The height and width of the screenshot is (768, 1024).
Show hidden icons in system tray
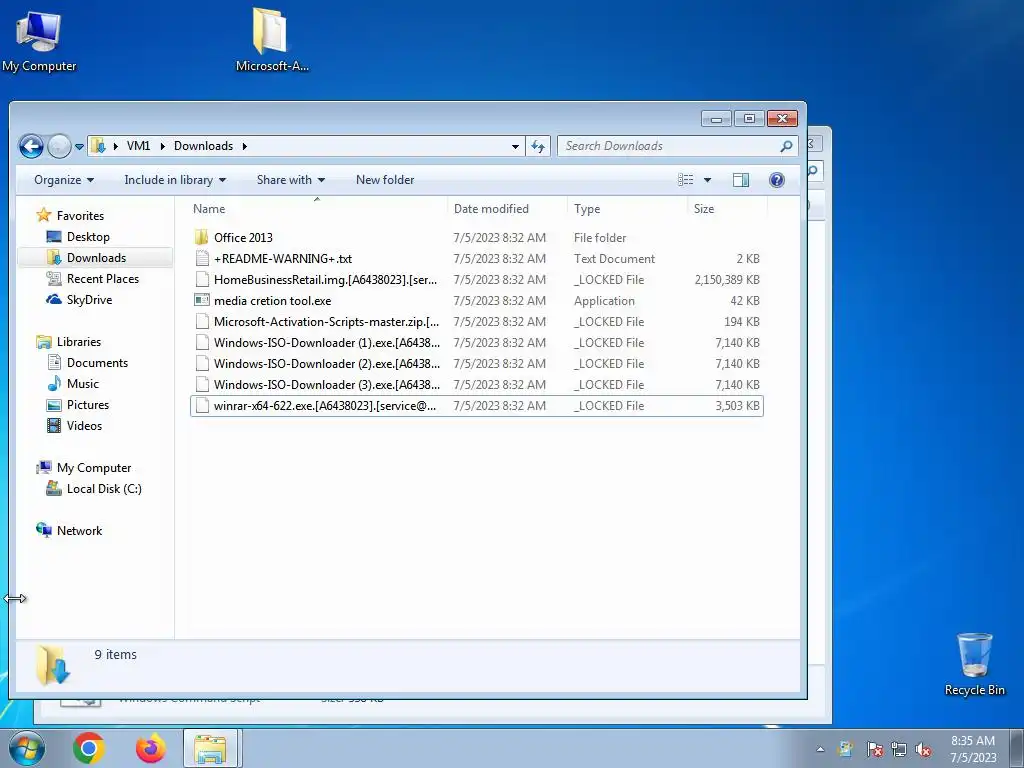click(820, 749)
